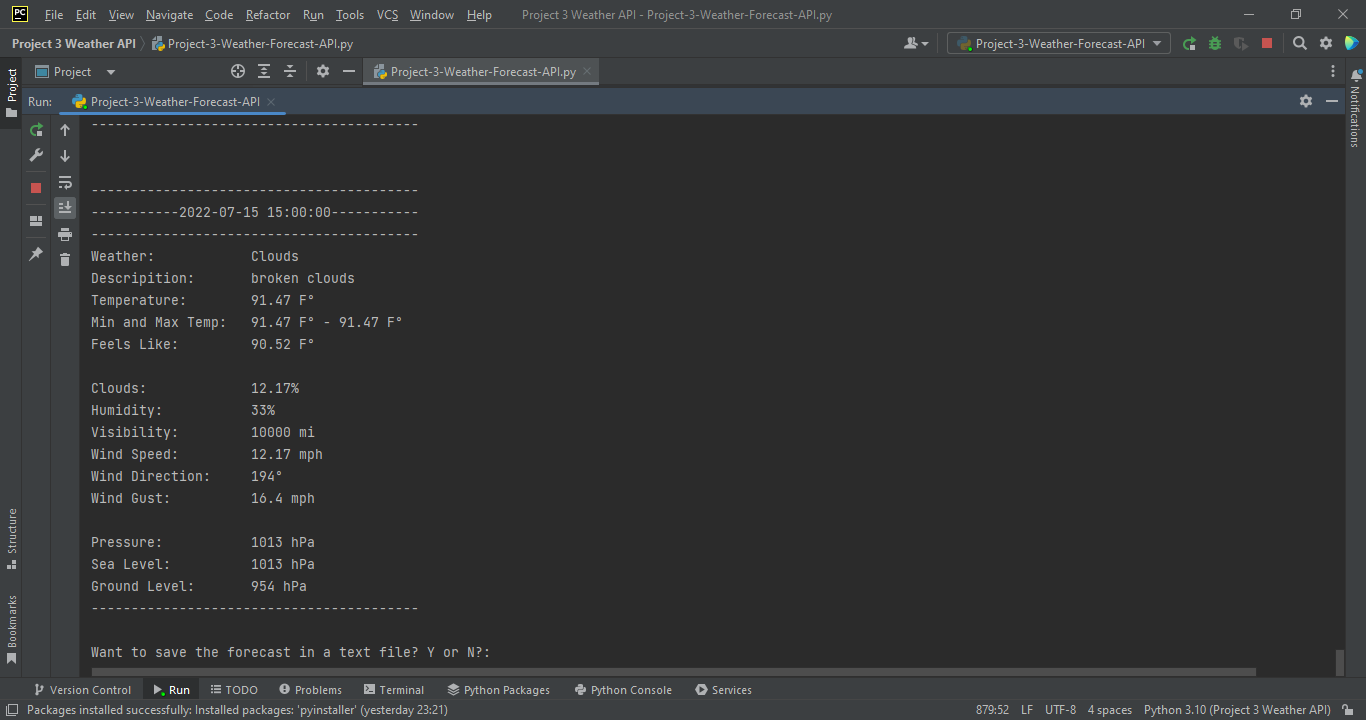Open Search Everywhere magnifier
1368x720 pixels.
coord(1299,43)
